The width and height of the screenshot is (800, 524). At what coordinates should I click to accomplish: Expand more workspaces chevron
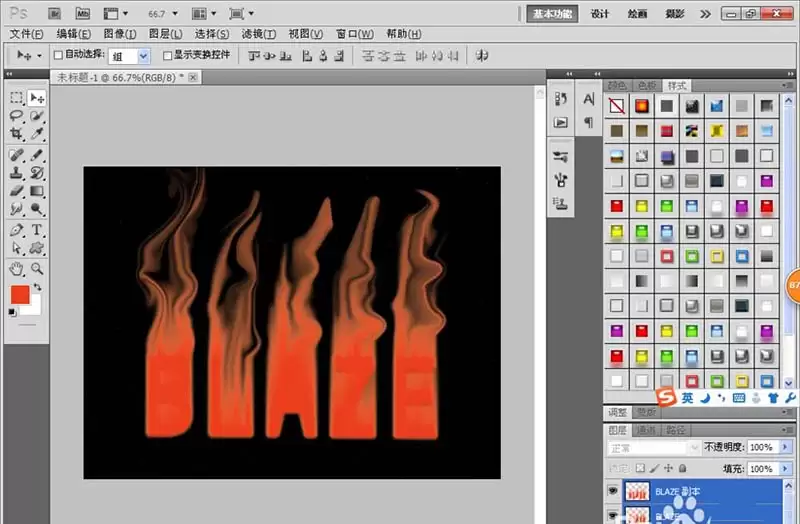(x=705, y=14)
